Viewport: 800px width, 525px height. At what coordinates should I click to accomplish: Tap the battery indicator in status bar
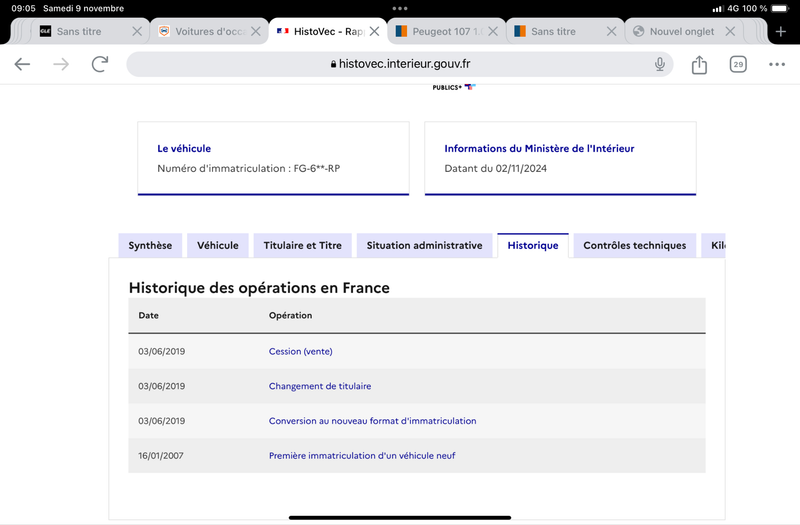[780, 8]
